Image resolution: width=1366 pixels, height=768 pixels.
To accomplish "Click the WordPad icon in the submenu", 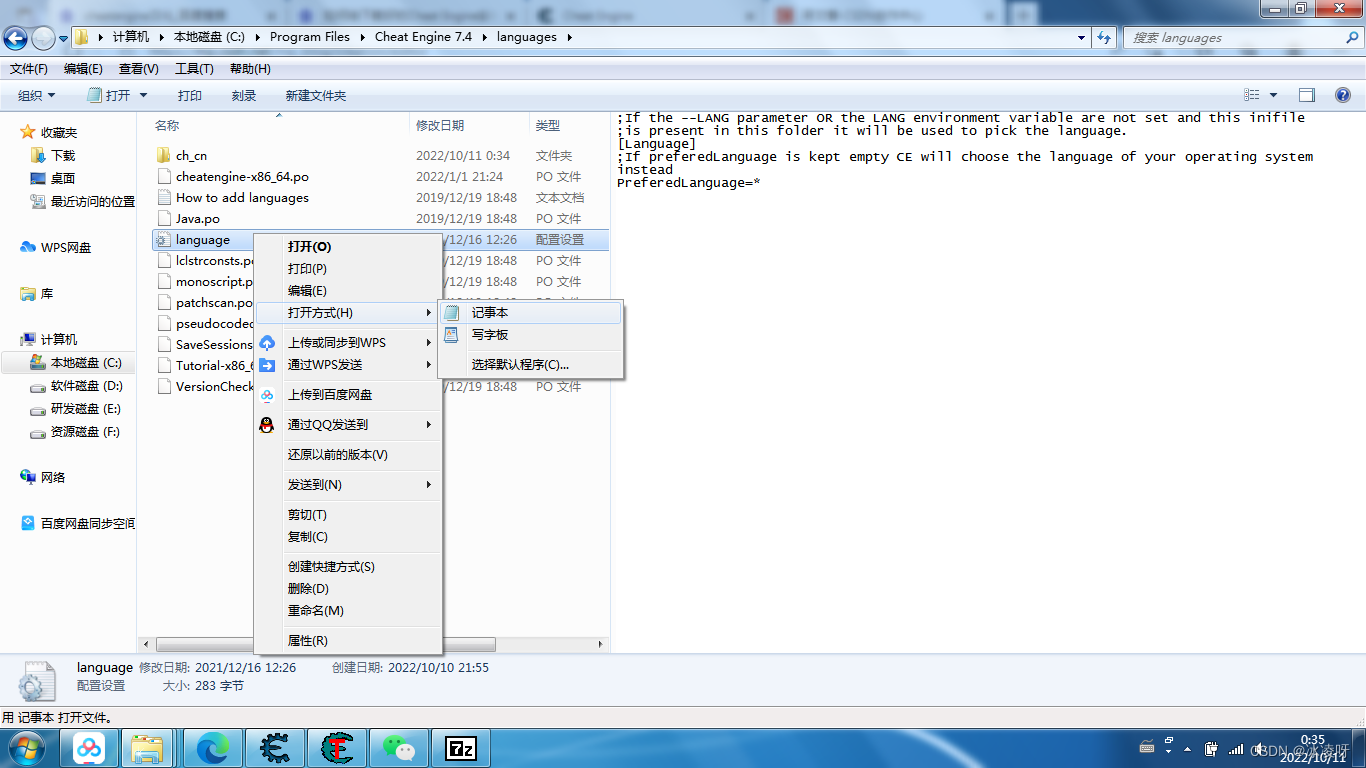I will coord(452,335).
